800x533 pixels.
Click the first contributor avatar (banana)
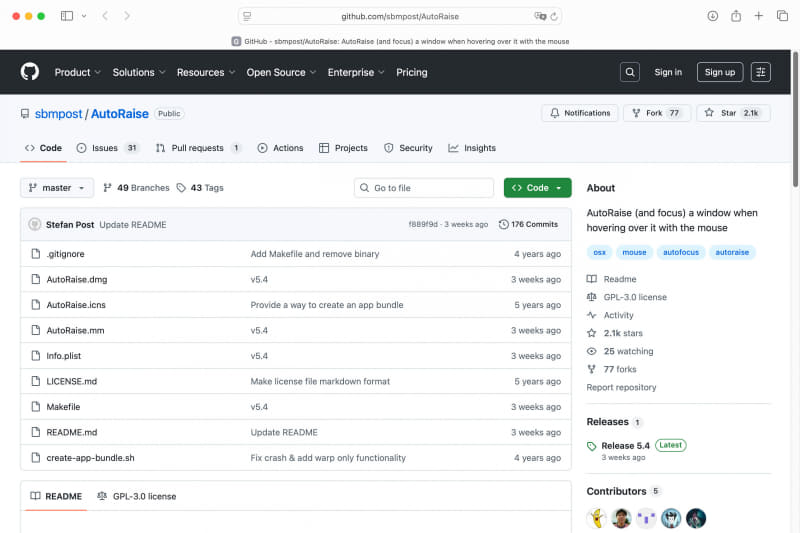[596, 518]
